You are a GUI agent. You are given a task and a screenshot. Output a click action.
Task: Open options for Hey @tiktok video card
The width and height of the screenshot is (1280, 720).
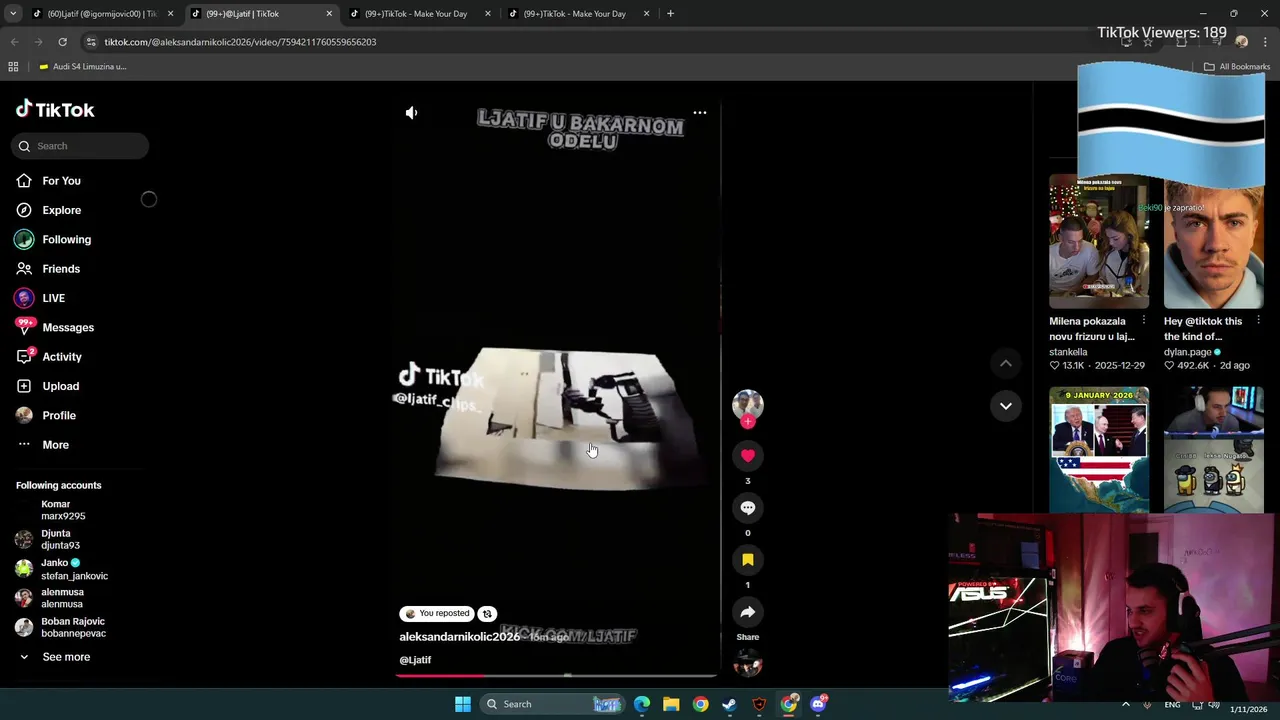pos(1258,321)
